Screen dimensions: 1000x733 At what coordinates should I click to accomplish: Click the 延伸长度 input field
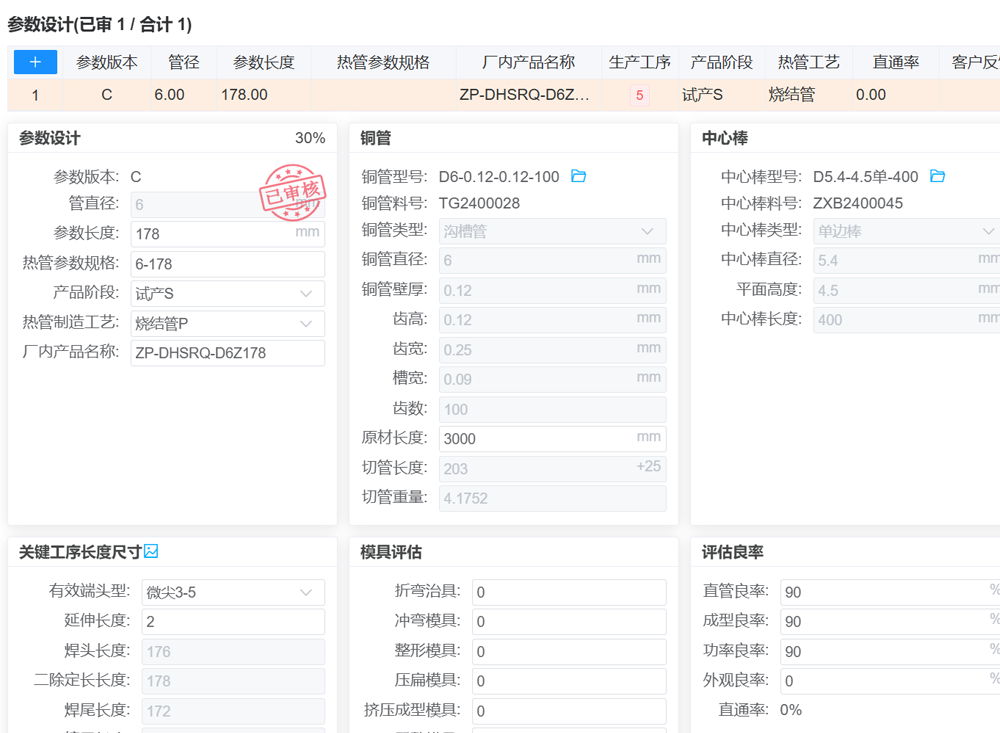click(232, 622)
